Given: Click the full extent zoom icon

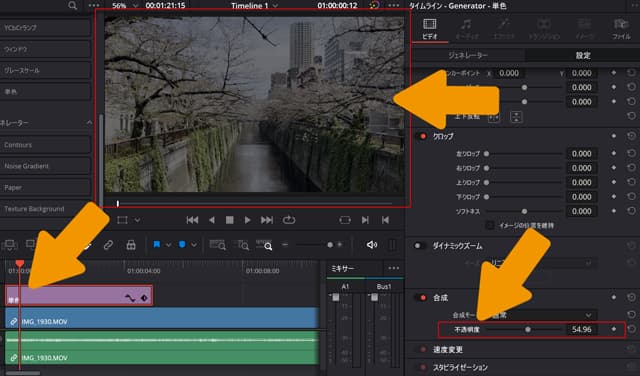Looking at the screenshot, I should coord(218,245).
